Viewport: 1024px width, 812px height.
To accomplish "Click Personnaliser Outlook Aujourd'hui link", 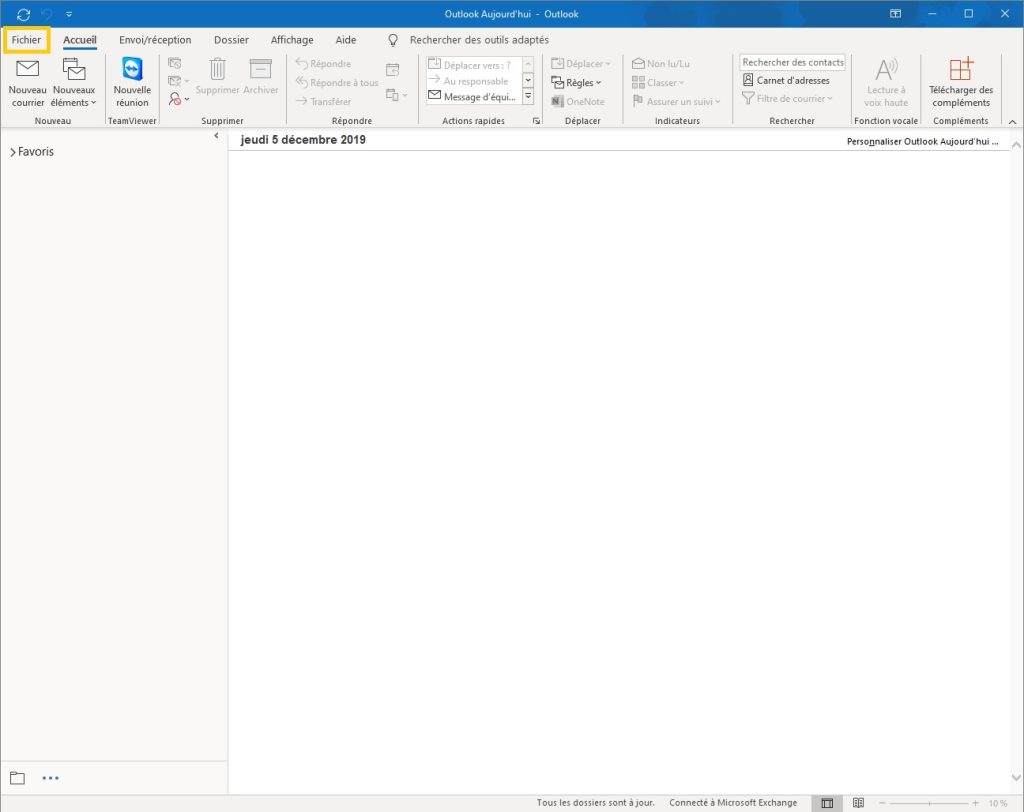I will coord(922,141).
